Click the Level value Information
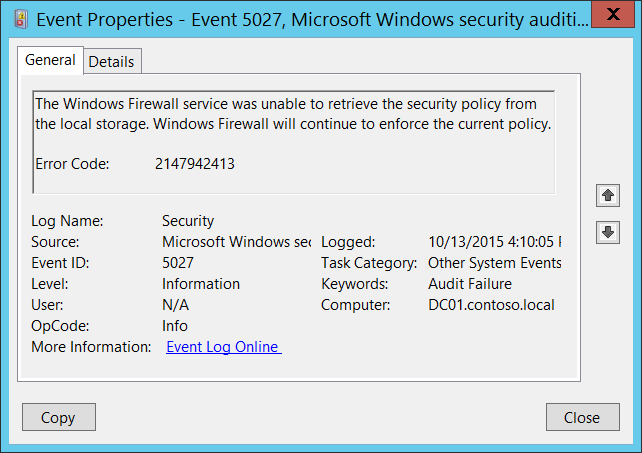Screen dimensions: 642x453 coord(201,284)
